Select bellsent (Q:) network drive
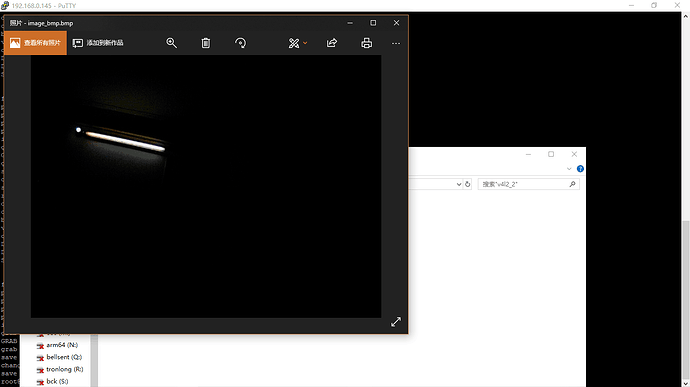Viewport: 690px width, 387px height. coord(60,357)
